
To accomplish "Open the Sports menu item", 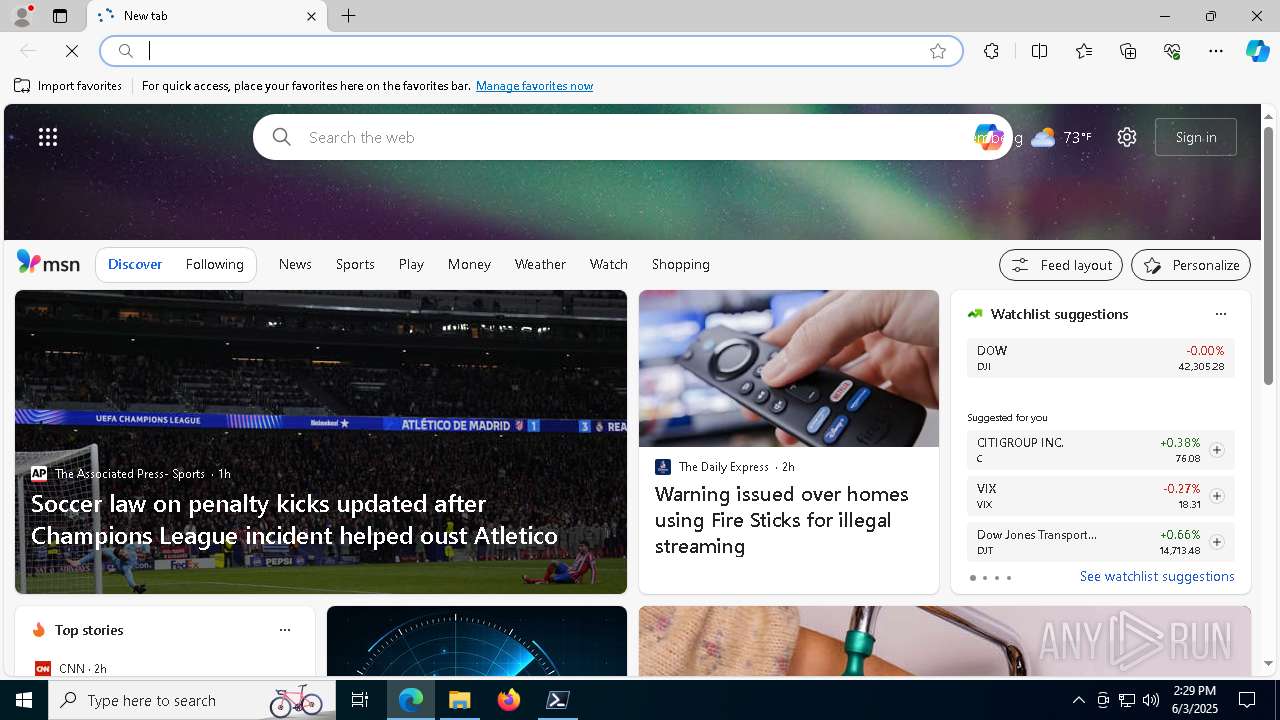I will (355, 264).
